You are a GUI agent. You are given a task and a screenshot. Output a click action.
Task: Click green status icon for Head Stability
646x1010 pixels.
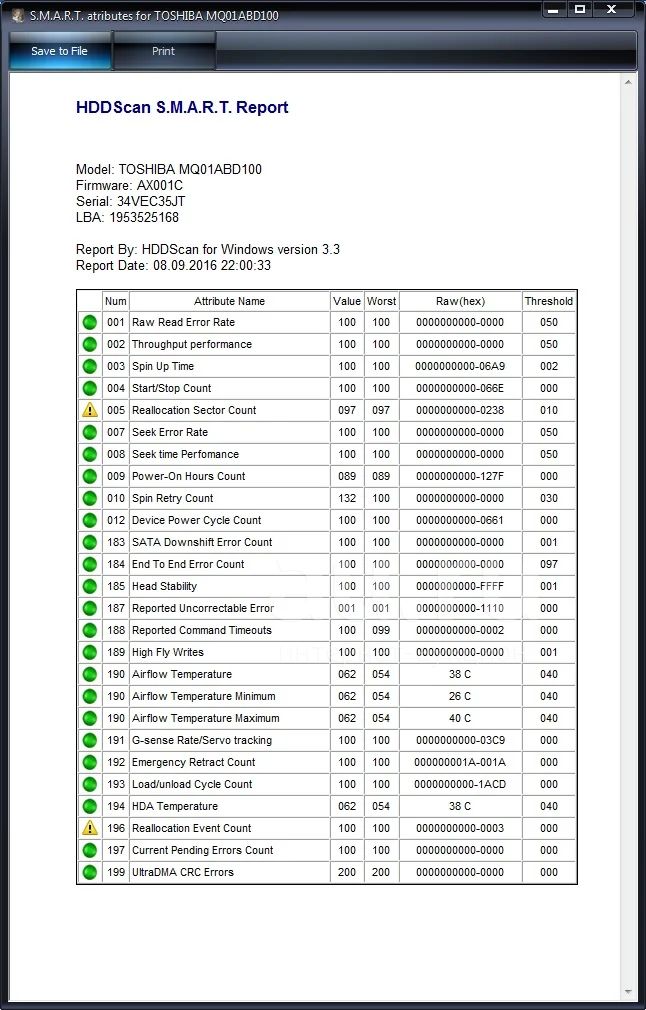90,586
